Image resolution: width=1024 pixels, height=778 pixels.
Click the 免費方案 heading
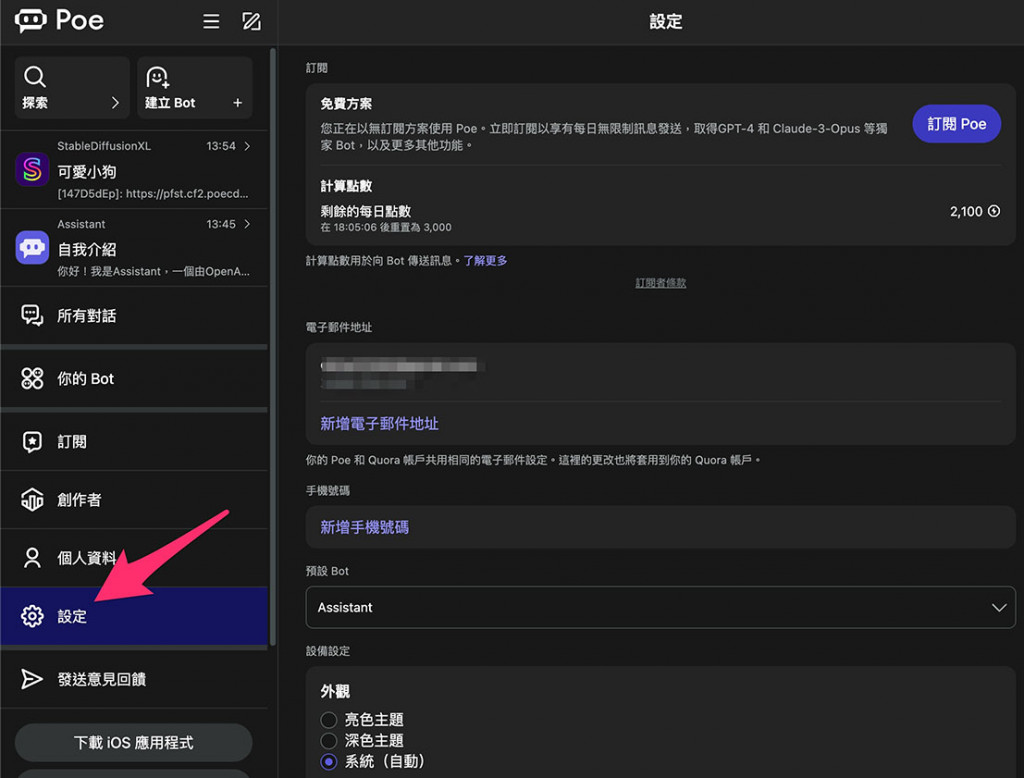coord(346,104)
